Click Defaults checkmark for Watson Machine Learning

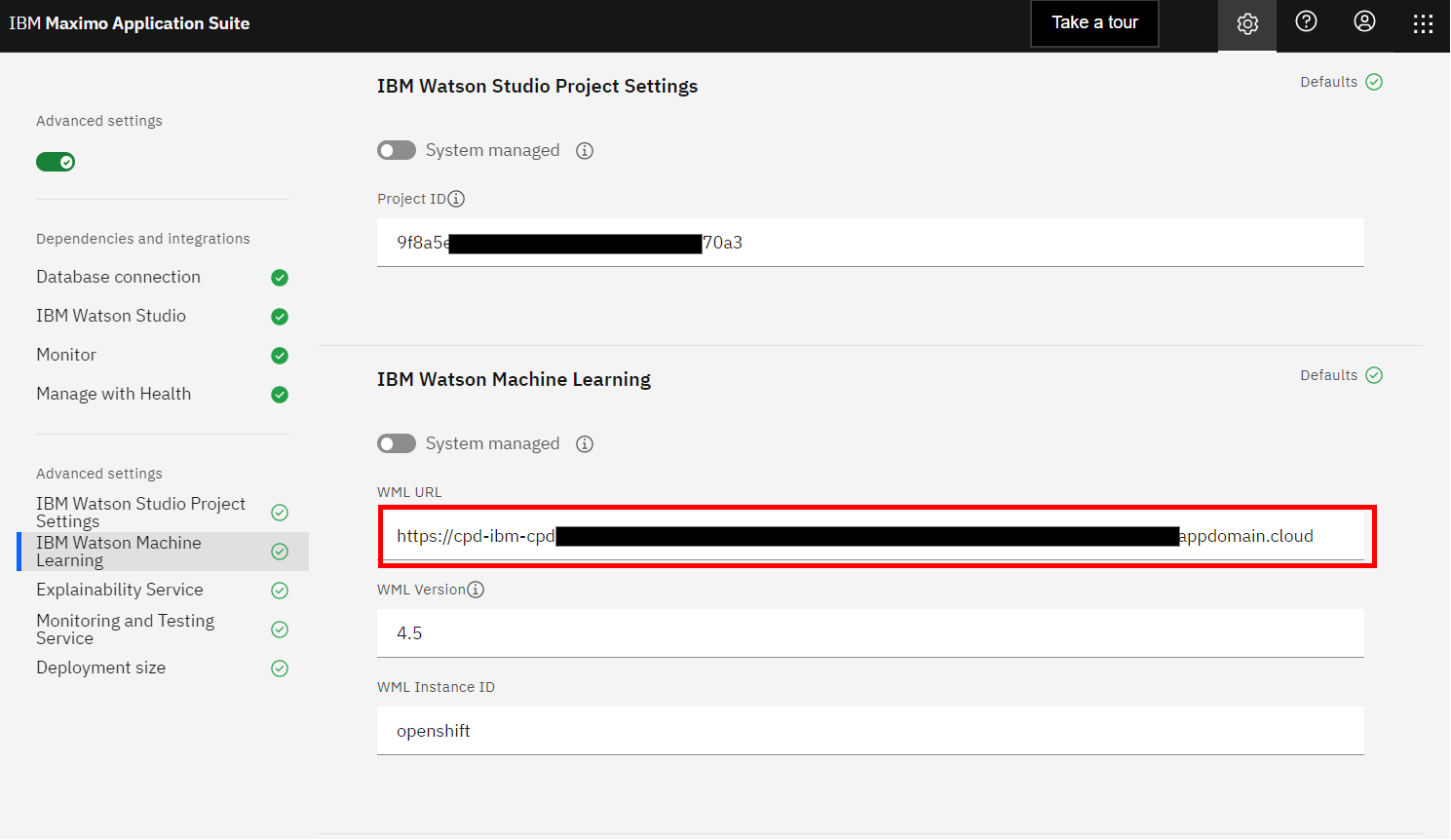(1374, 375)
